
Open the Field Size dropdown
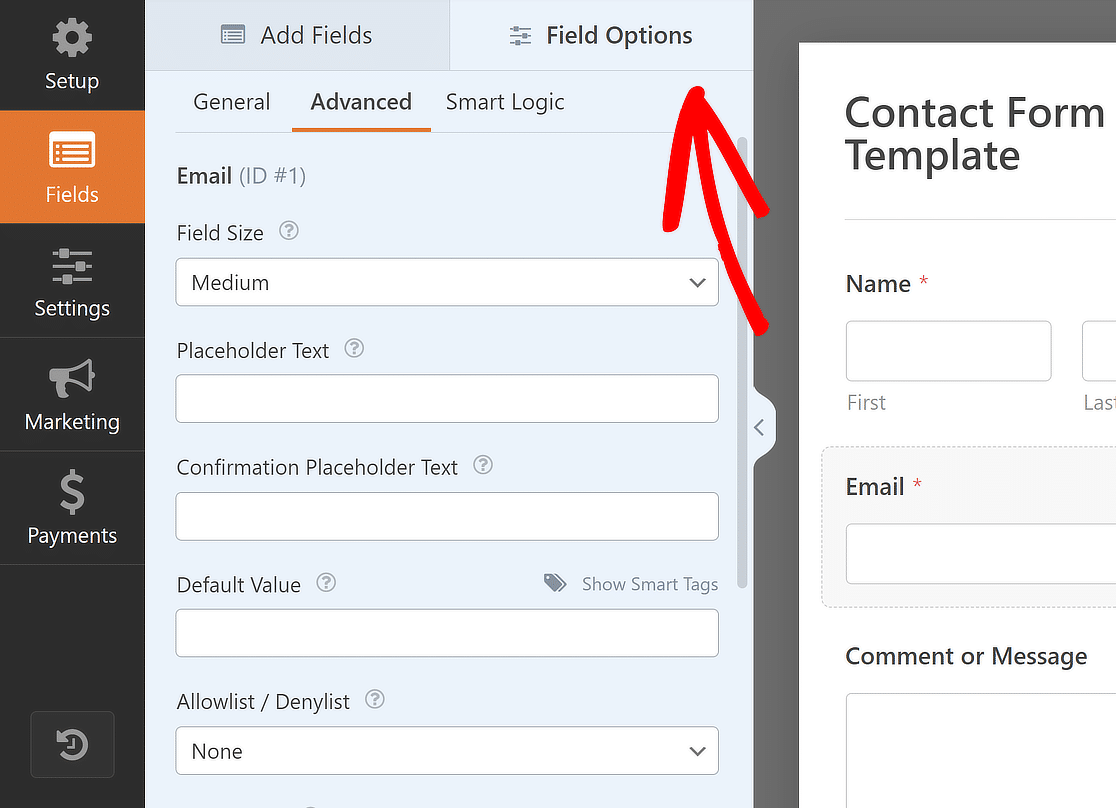pos(447,282)
